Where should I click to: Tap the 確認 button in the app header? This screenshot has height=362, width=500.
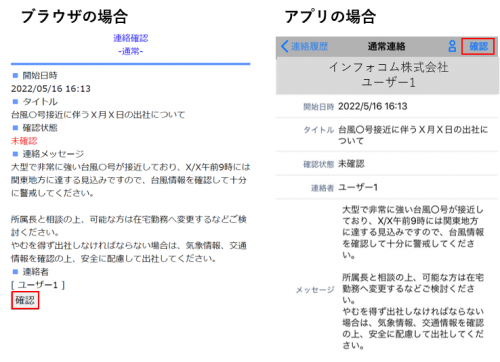coord(478,46)
